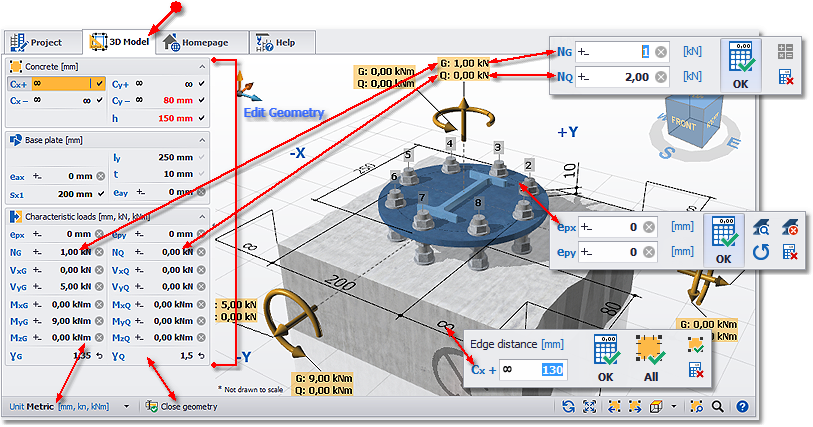Apply selected edge icon in Edge distance popup

pyautogui.click(x=695, y=346)
